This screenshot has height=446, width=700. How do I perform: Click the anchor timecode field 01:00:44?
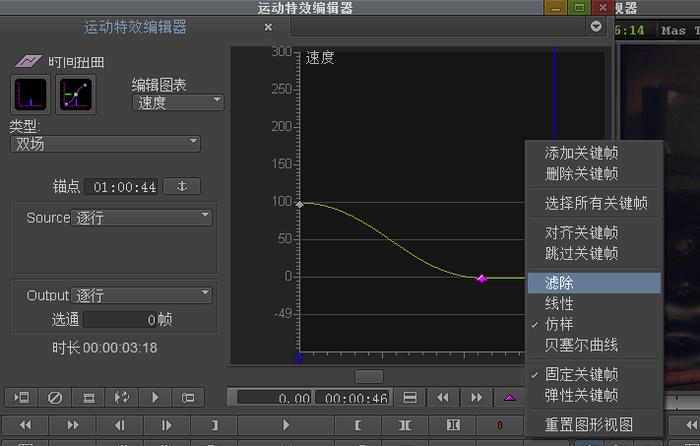coord(122,187)
